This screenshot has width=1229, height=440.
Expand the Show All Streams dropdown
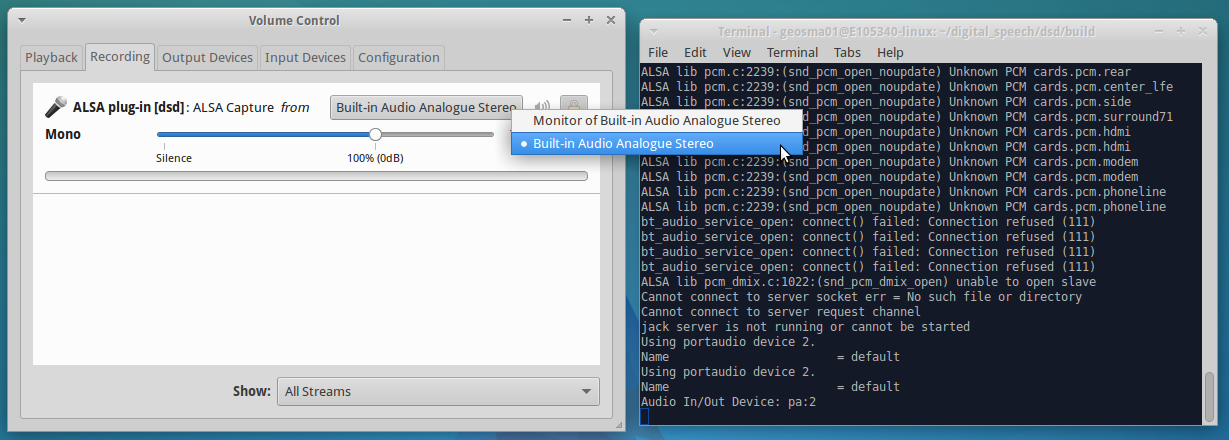point(438,391)
